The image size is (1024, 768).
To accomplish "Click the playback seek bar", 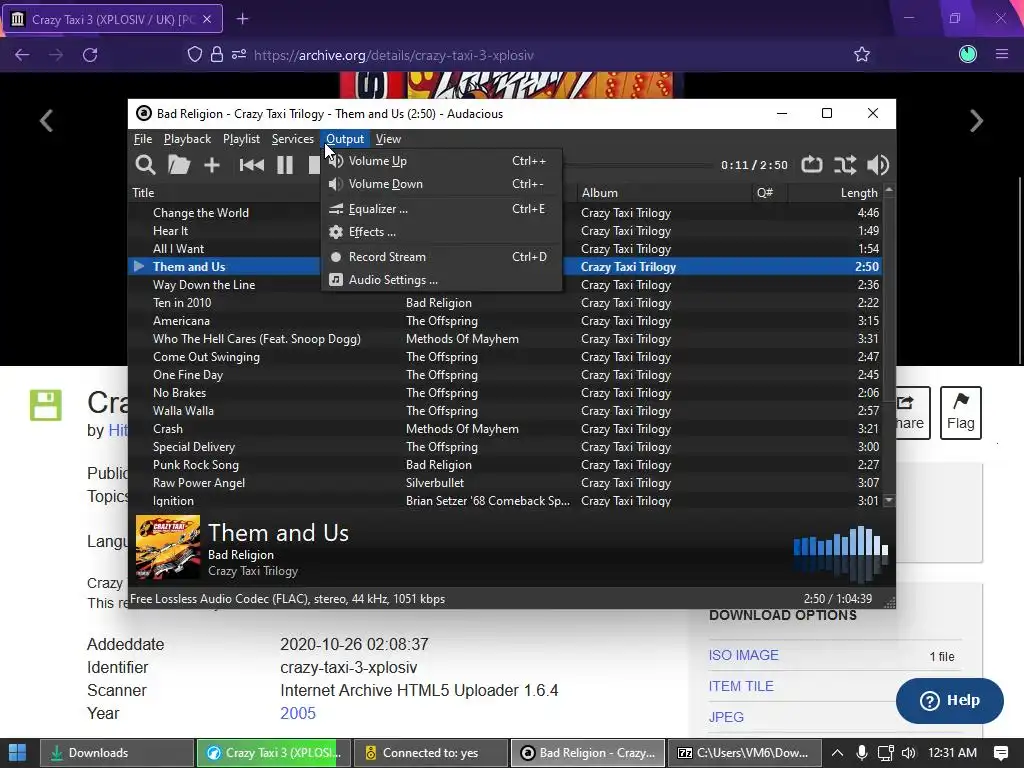I will [637, 165].
